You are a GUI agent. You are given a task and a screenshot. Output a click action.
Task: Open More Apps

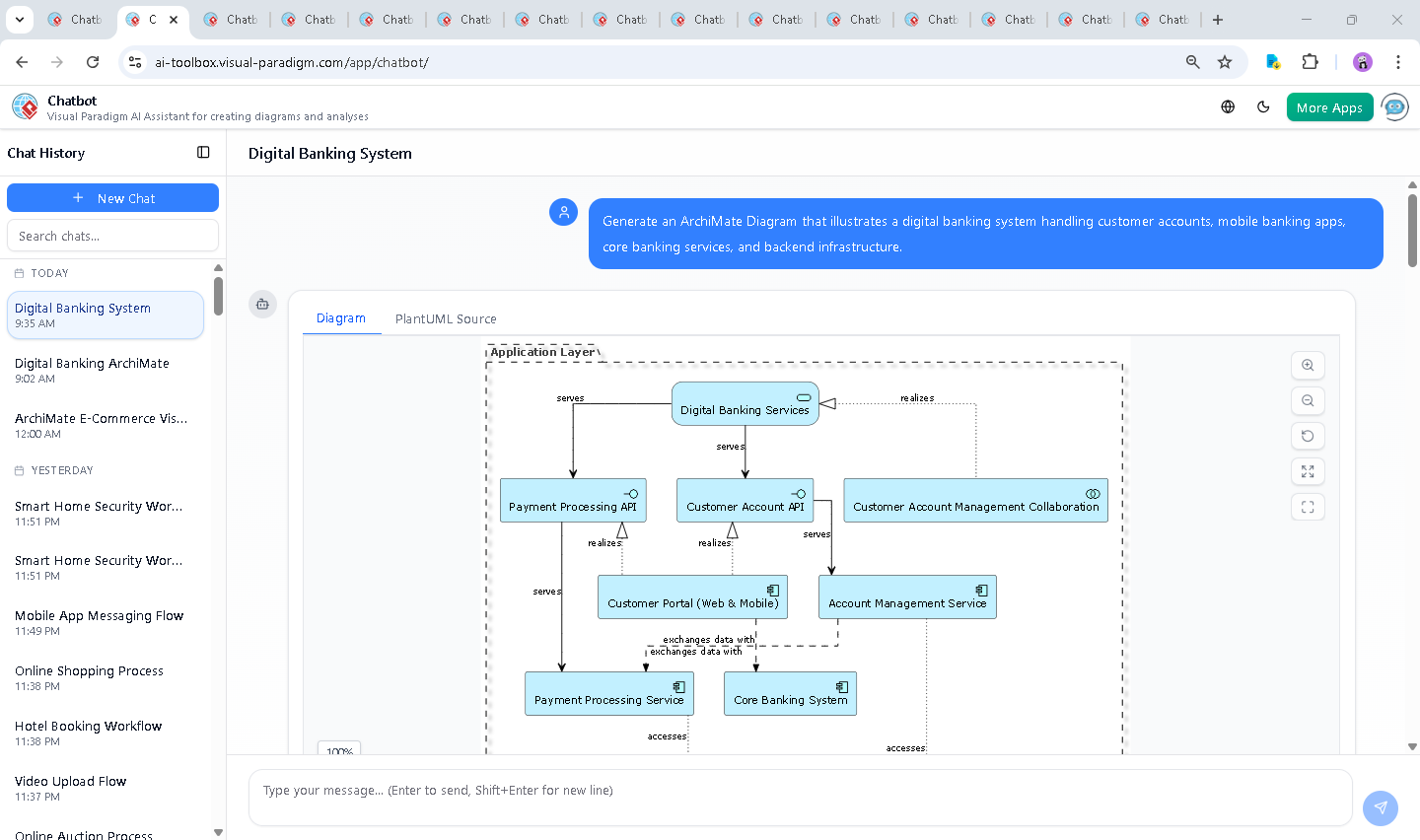click(1329, 106)
